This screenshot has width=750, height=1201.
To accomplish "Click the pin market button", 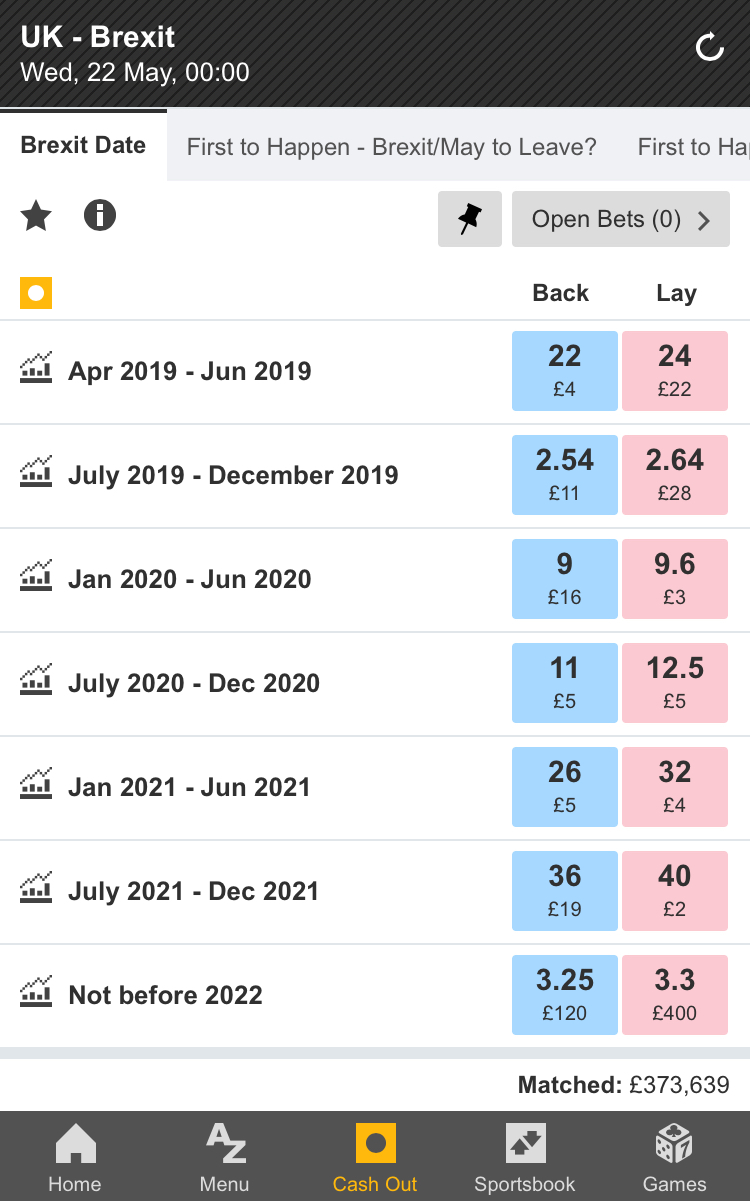I will click(x=469, y=219).
